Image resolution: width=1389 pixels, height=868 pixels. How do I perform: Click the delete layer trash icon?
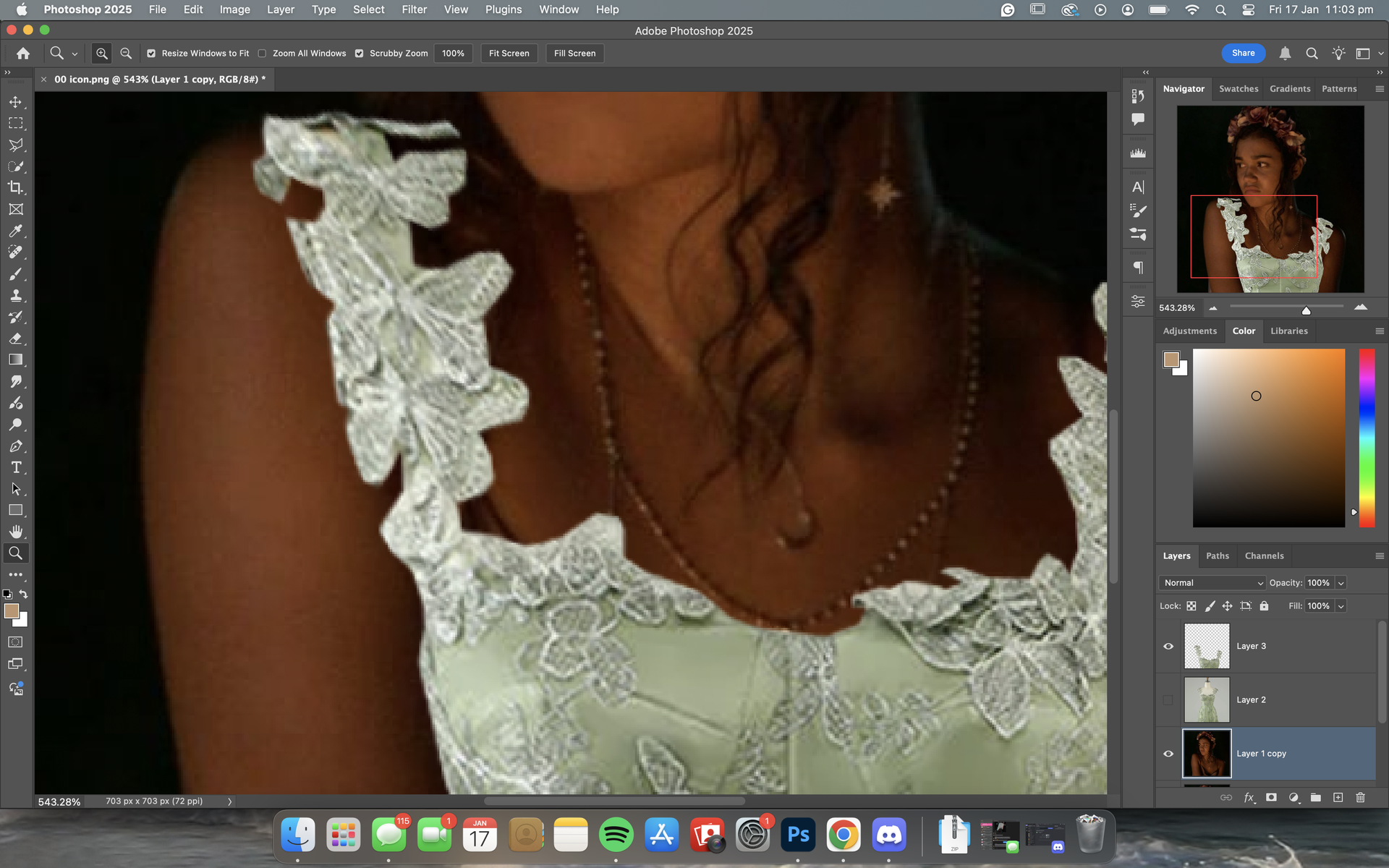coord(1360,797)
